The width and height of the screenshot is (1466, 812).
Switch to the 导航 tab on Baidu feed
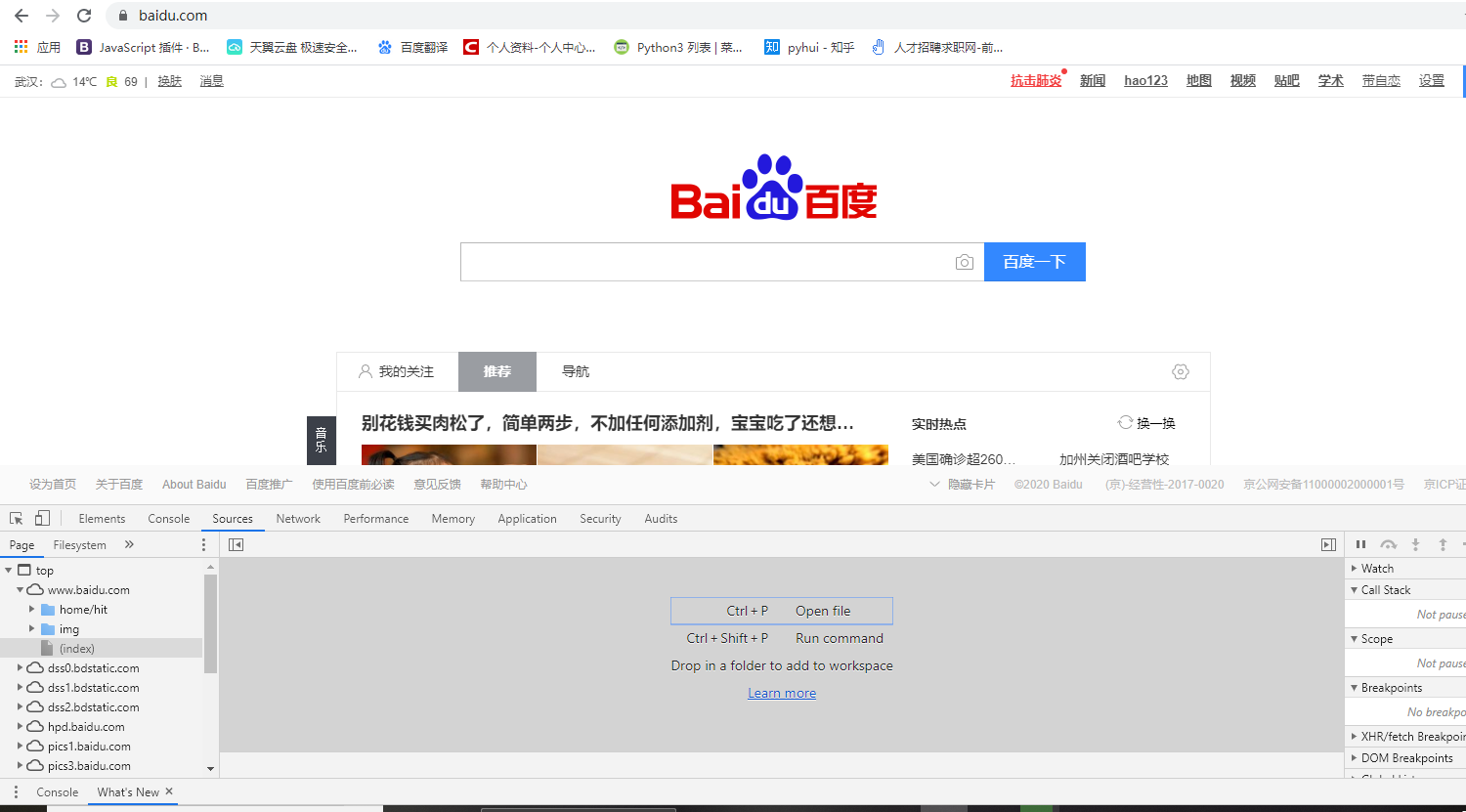click(576, 371)
